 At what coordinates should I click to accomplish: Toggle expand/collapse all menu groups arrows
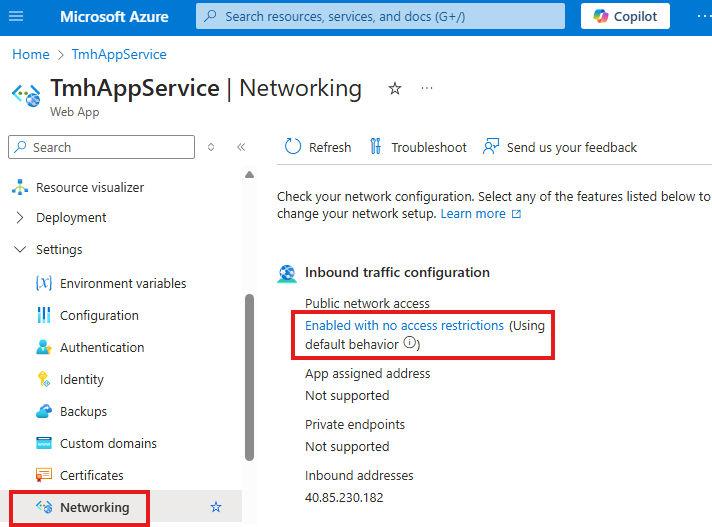211,147
